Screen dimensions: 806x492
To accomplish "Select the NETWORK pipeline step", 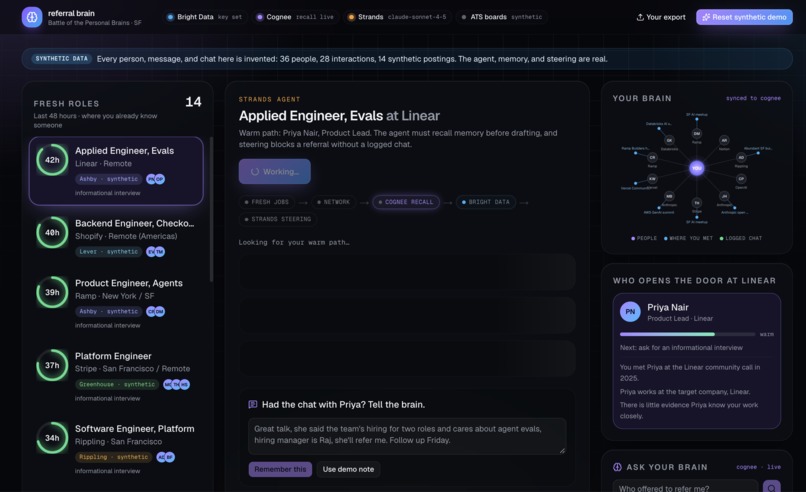I will click(333, 202).
